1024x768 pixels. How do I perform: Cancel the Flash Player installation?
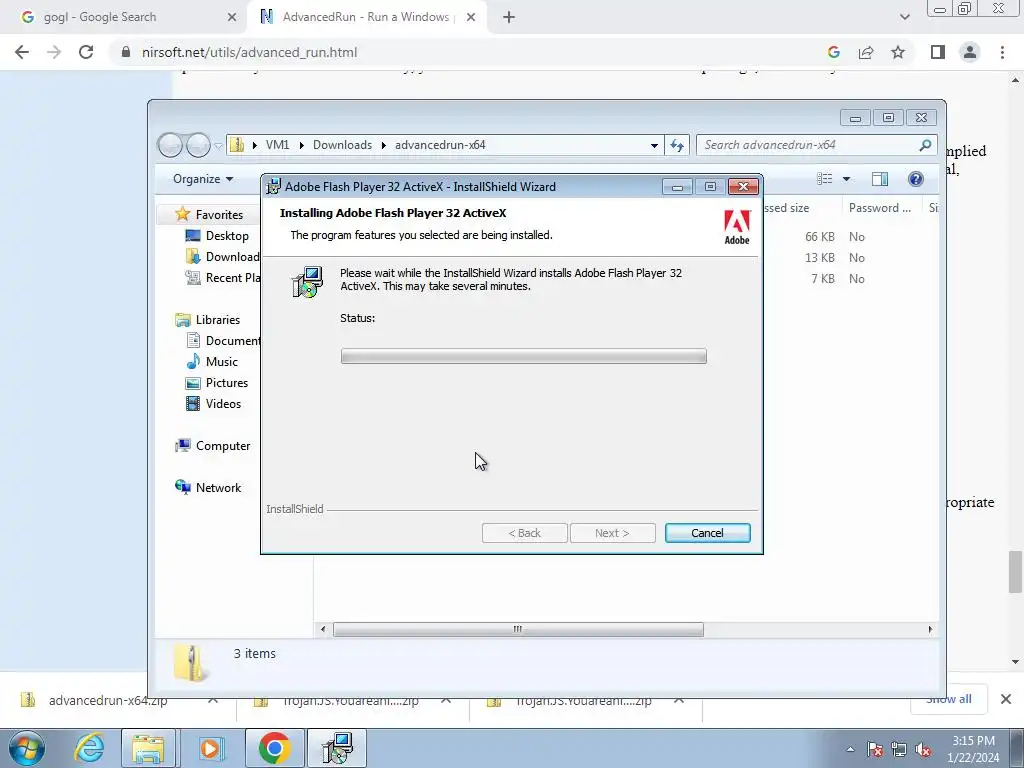click(707, 533)
